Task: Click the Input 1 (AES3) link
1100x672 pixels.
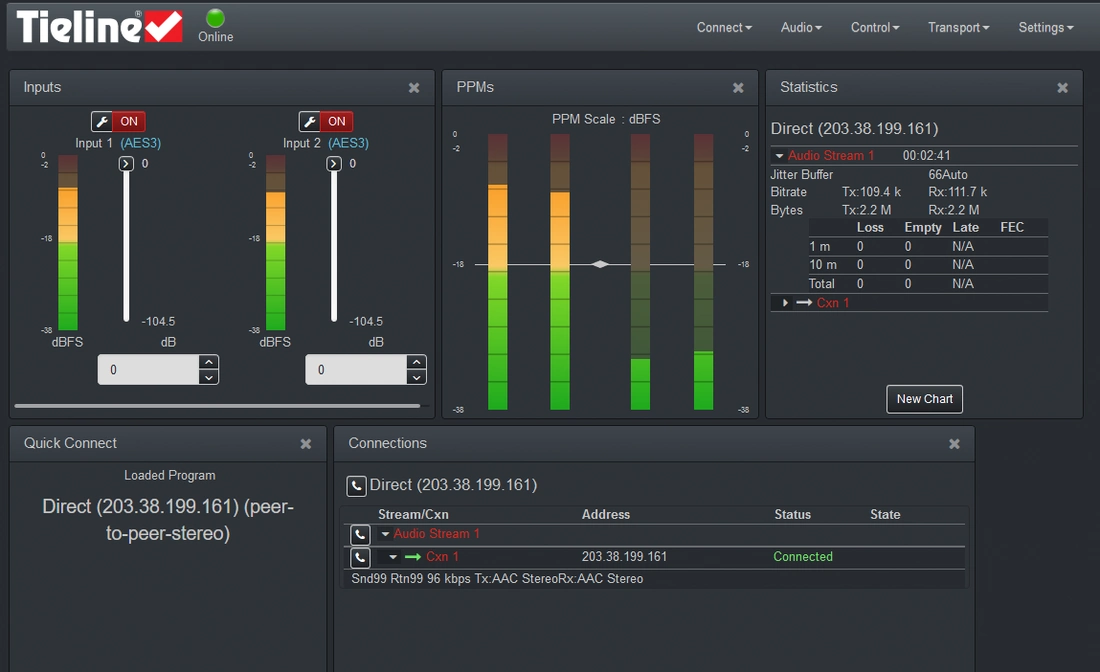Action: tap(140, 143)
